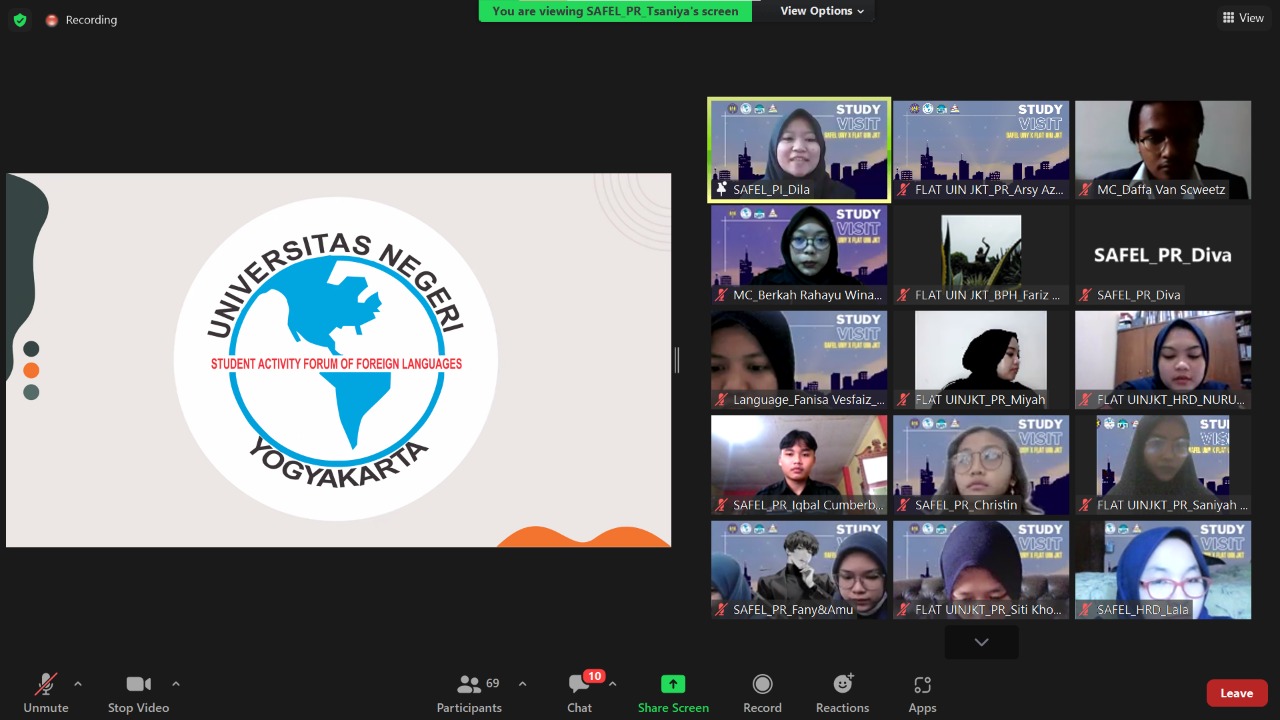Image resolution: width=1280 pixels, height=720 pixels.
Task: Click the green encryption shield icon
Action: (x=20, y=20)
